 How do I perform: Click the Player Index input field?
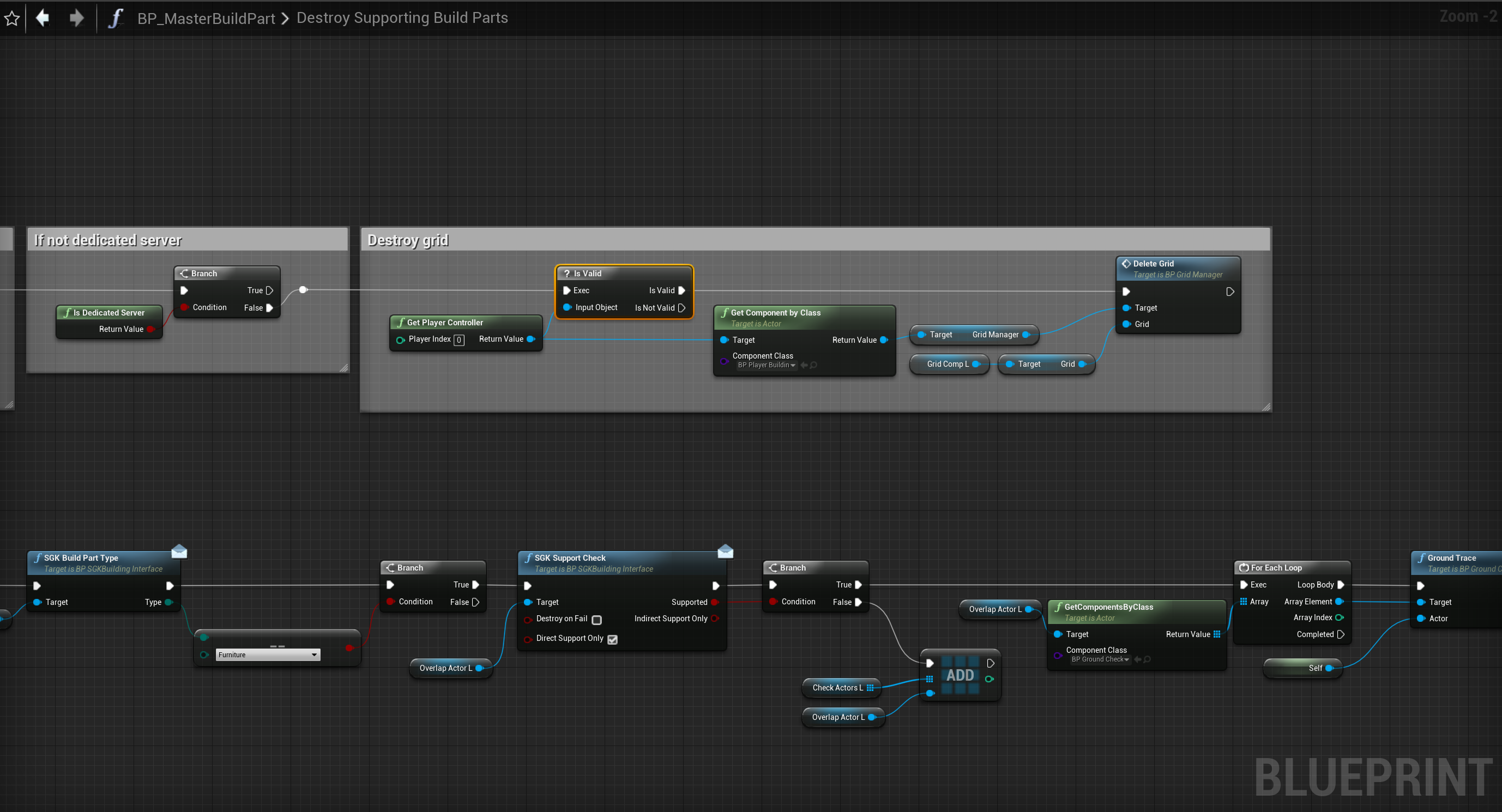[460, 340]
